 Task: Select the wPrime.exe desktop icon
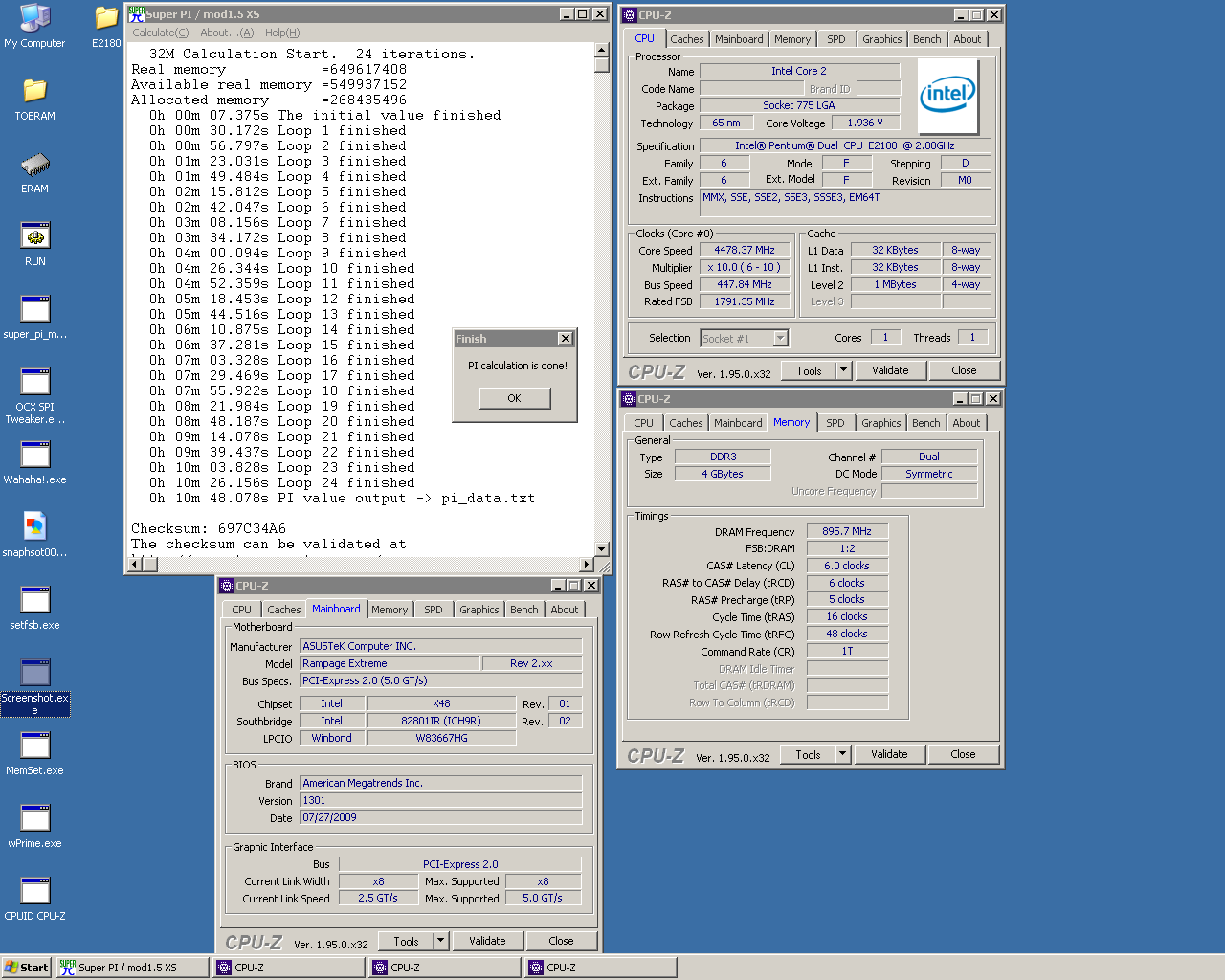tap(34, 826)
